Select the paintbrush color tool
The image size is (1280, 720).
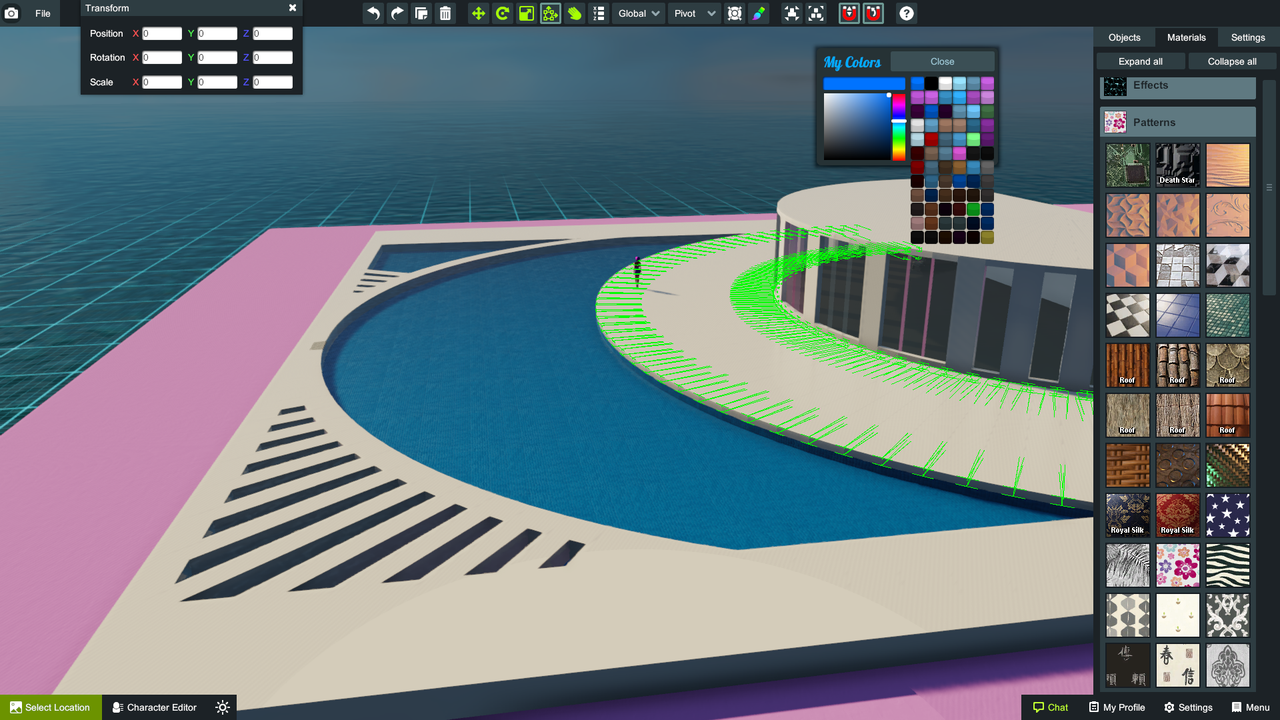[x=759, y=14]
